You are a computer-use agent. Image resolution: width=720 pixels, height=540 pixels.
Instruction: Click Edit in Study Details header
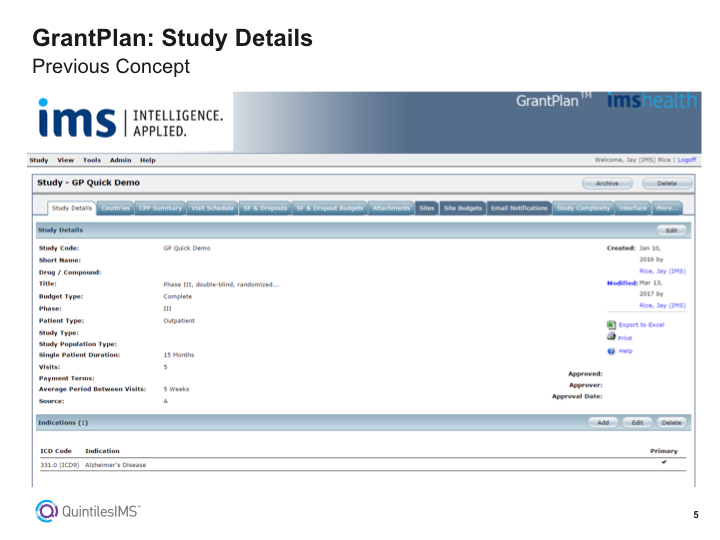[671, 230]
